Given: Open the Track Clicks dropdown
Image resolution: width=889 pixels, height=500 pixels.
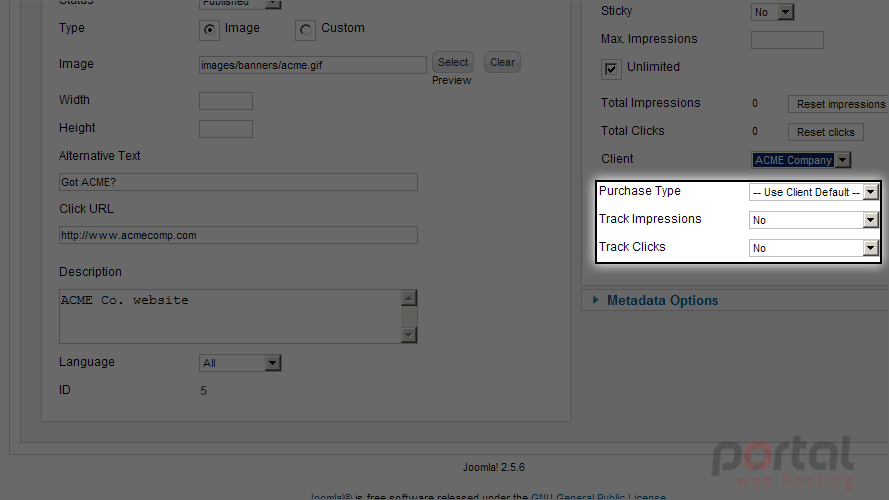Looking at the screenshot, I should coord(814,248).
